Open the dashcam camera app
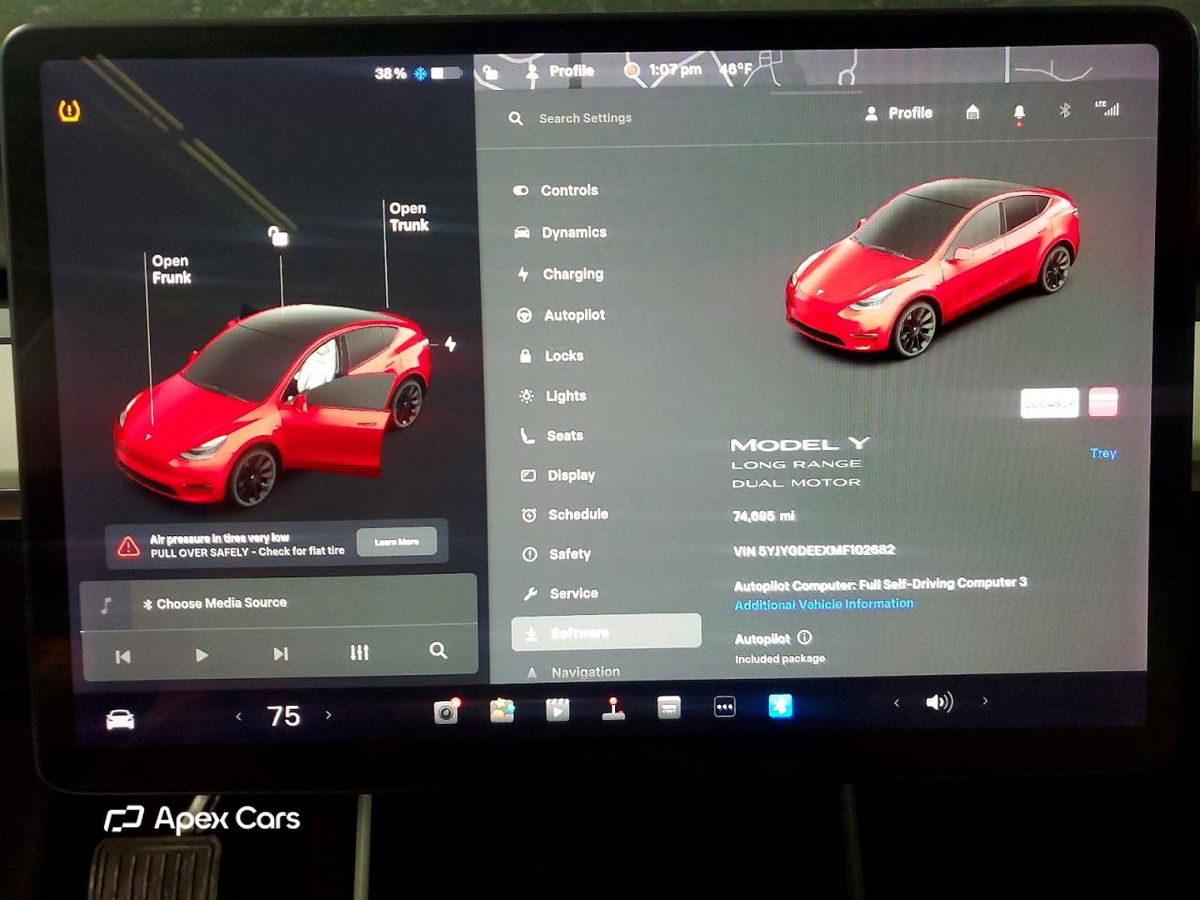The width and height of the screenshot is (1200, 900). pyautogui.click(x=446, y=710)
